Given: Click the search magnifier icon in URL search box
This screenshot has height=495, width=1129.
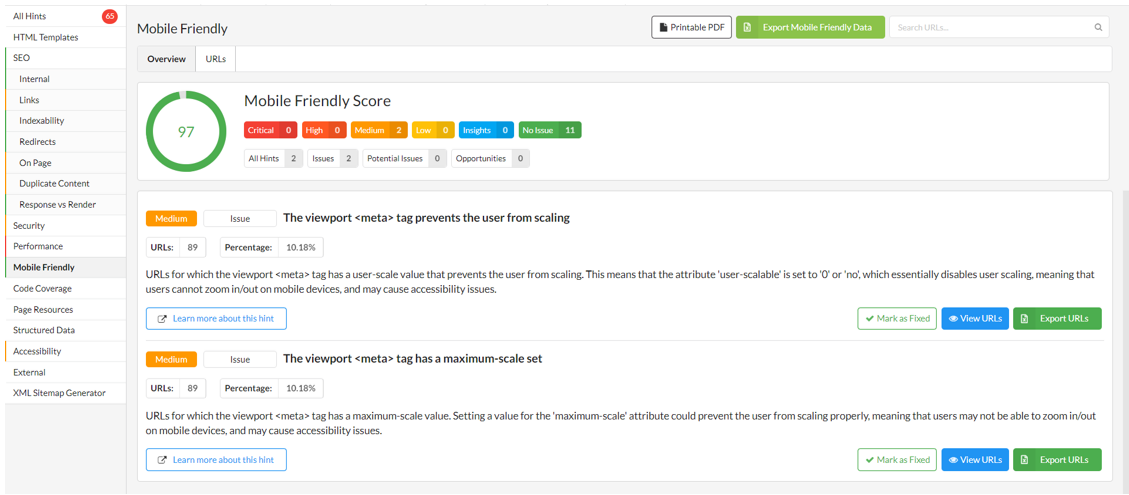Looking at the screenshot, I should point(1098,28).
